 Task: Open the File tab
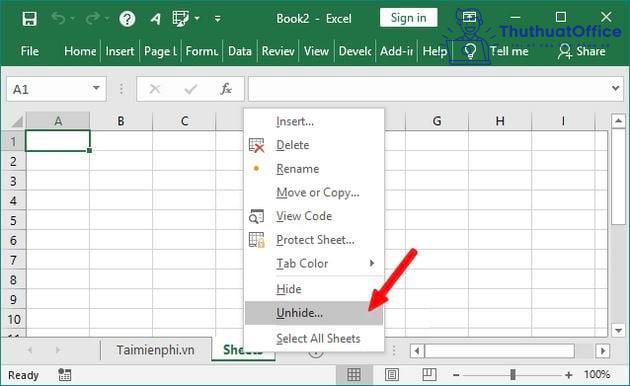pos(30,51)
